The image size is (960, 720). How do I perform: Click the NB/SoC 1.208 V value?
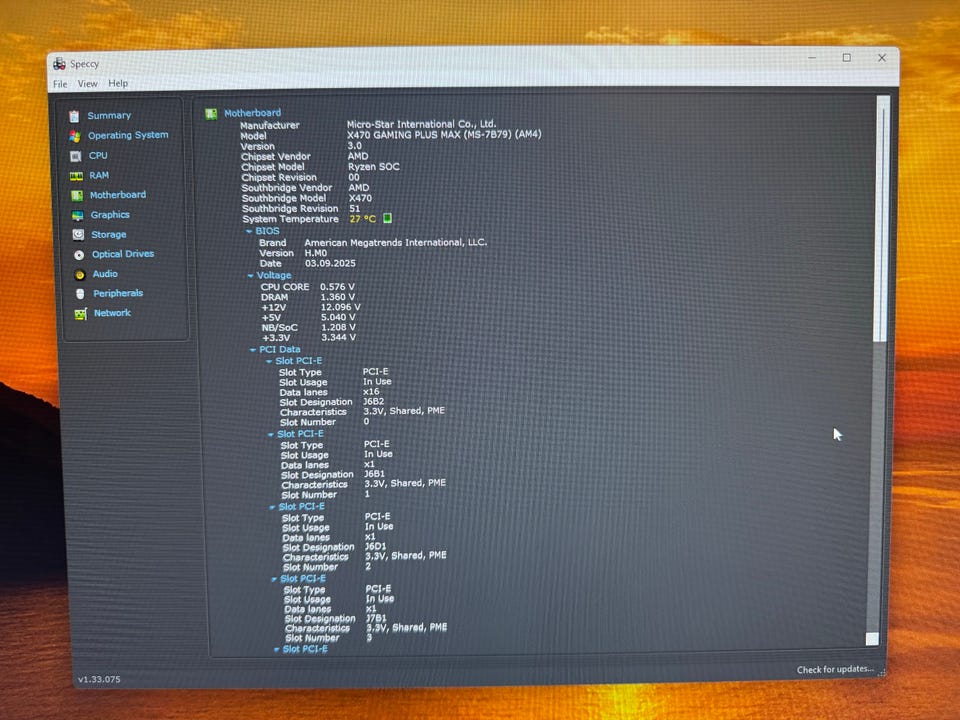[339, 328]
